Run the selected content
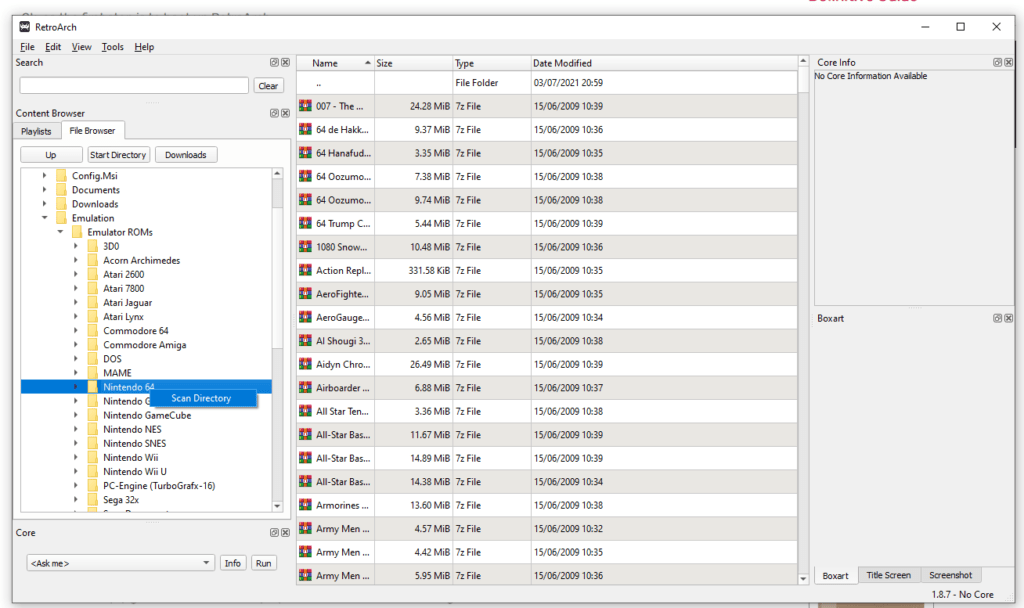The width and height of the screenshot is (1024, 608). click(264, 563)
